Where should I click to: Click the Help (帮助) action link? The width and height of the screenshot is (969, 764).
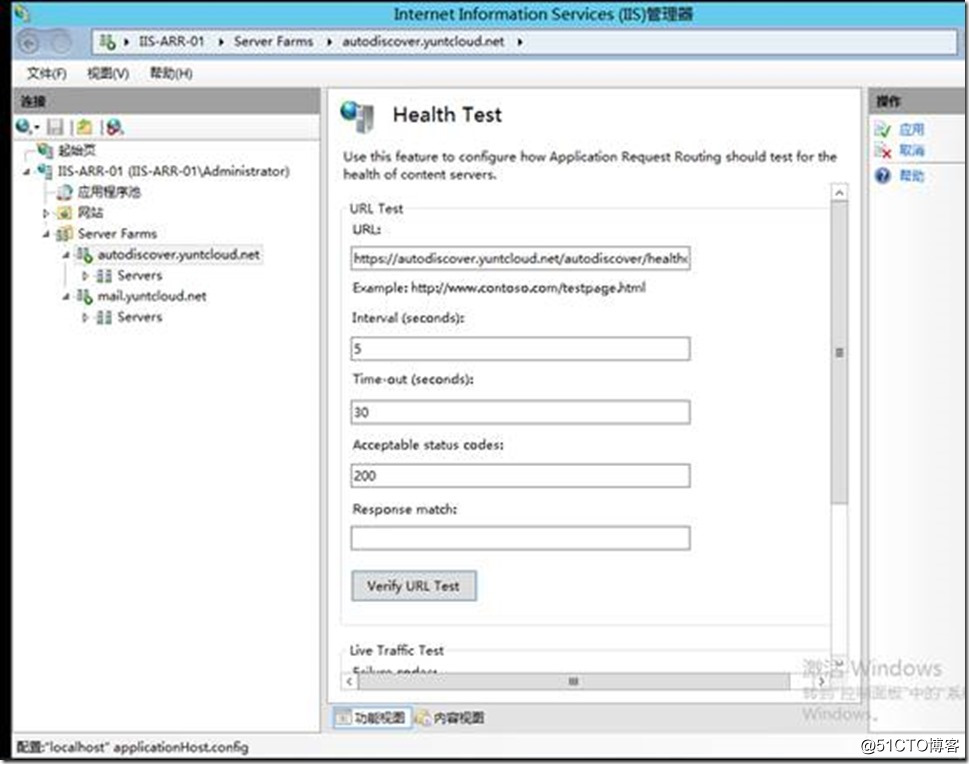pos(912,176)
